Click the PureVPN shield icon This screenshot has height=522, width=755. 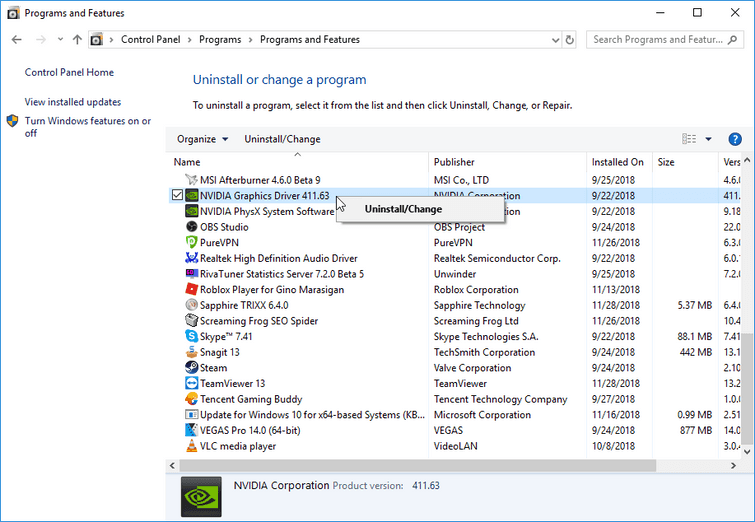click(x=192, y=243)
